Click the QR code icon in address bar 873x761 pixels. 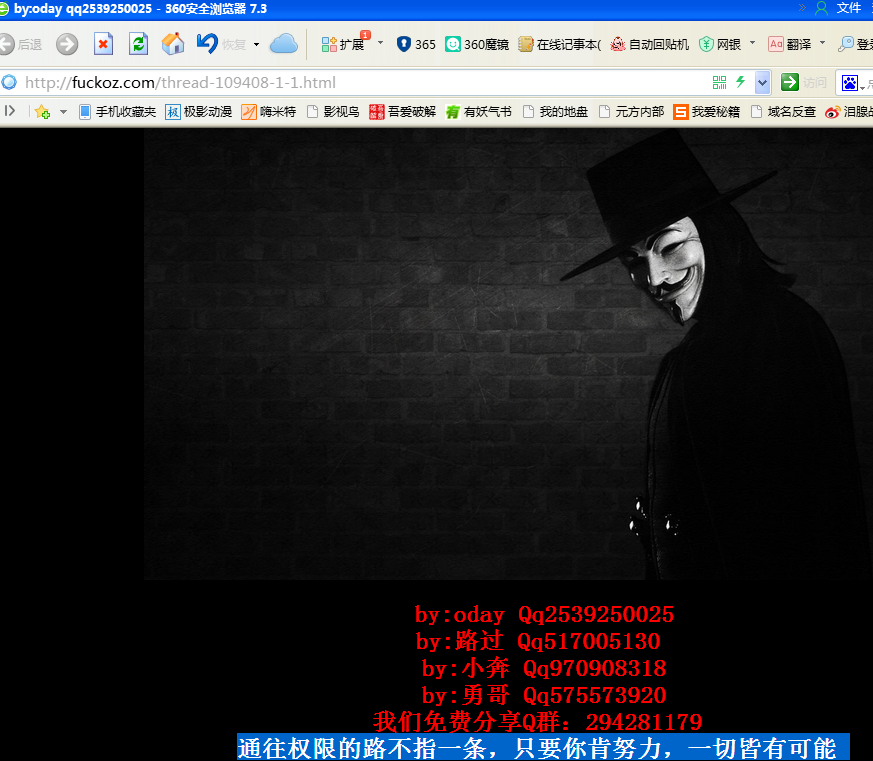coord(719,82)
